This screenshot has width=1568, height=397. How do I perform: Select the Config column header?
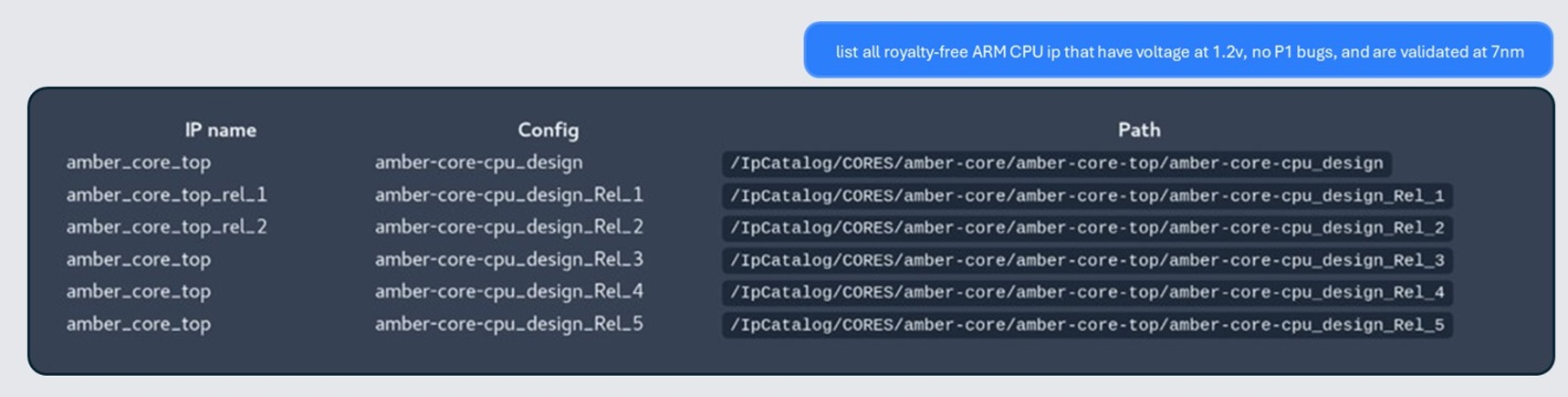[549, 131]
